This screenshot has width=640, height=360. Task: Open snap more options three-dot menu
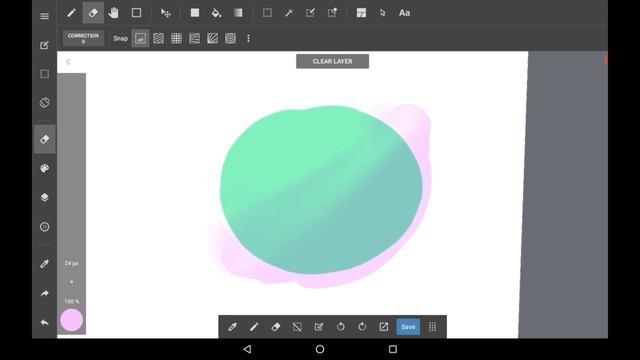[x=248, y=38]
